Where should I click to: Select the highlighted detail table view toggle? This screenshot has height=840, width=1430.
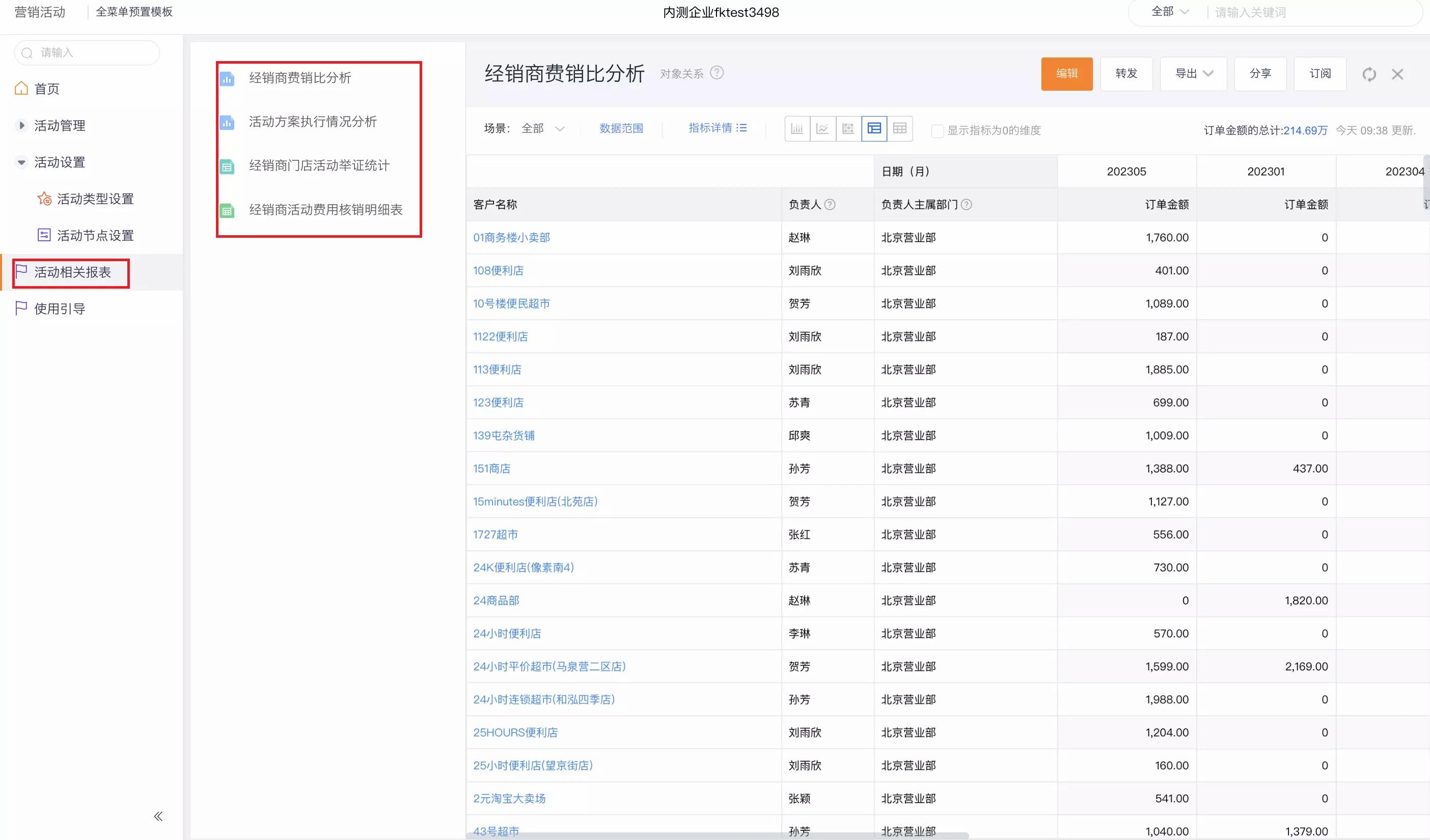coord(873,128)
